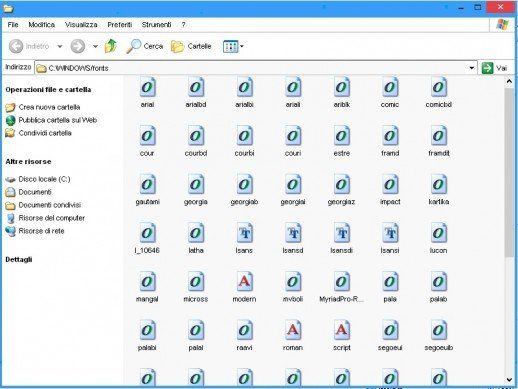Viewport: 518px width, 389px height.
Task: Select the gautami font file
Action: coord(147,190)
